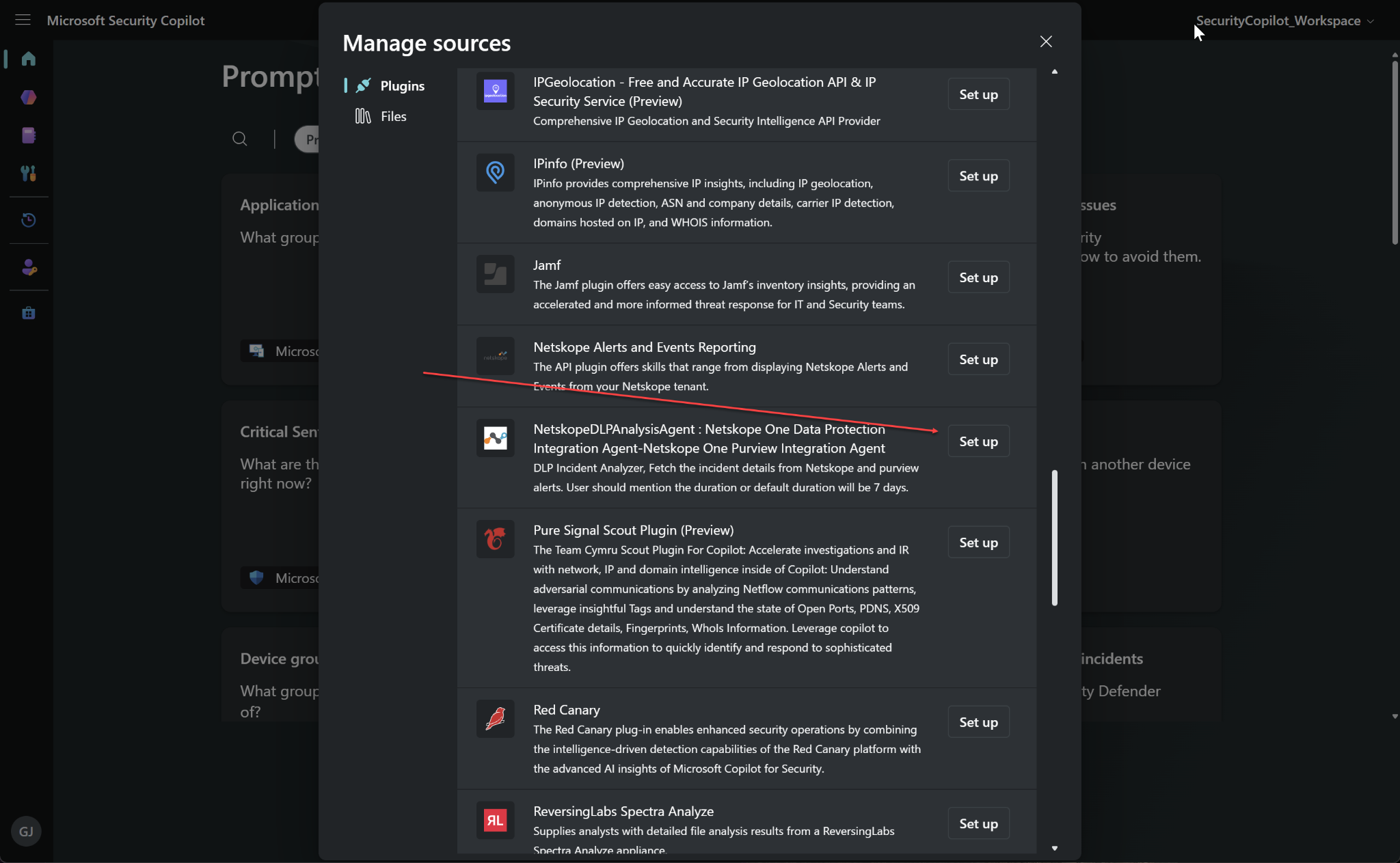Click the IPinfo plugin logo icon
The width and height of the screenshot is (1400, 863).
495,172
